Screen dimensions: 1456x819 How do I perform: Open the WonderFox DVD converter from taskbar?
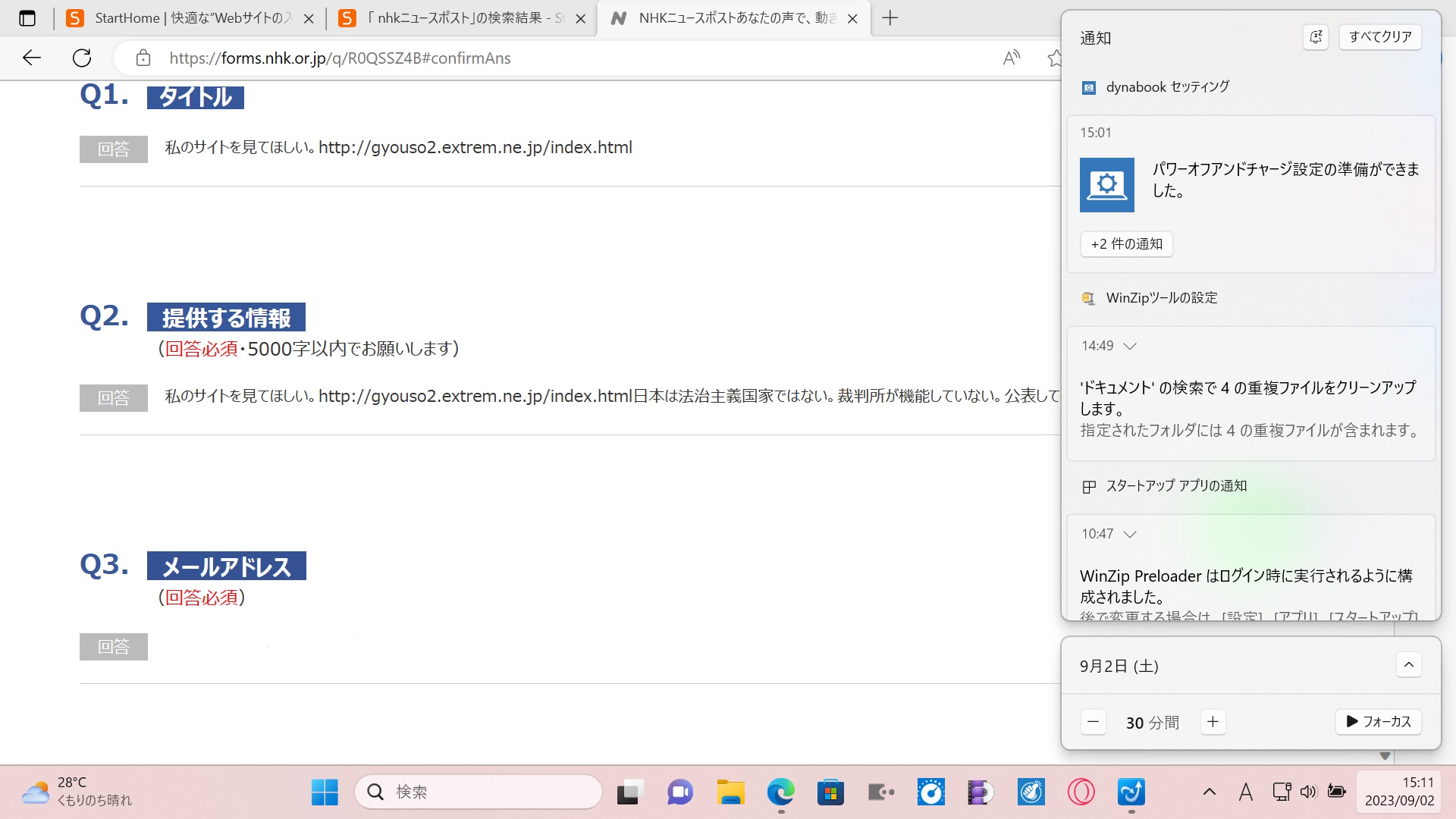[980, 792]
